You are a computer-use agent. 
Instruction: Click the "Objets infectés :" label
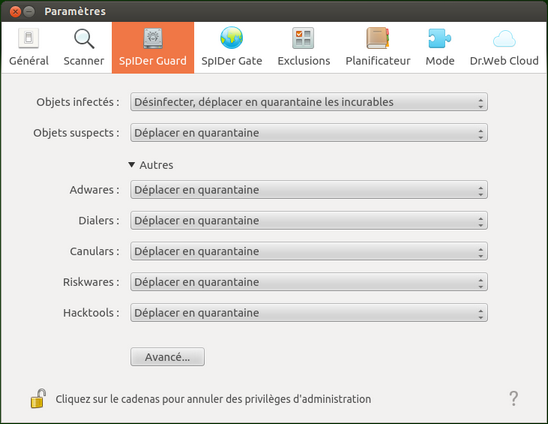coord(78,102)
